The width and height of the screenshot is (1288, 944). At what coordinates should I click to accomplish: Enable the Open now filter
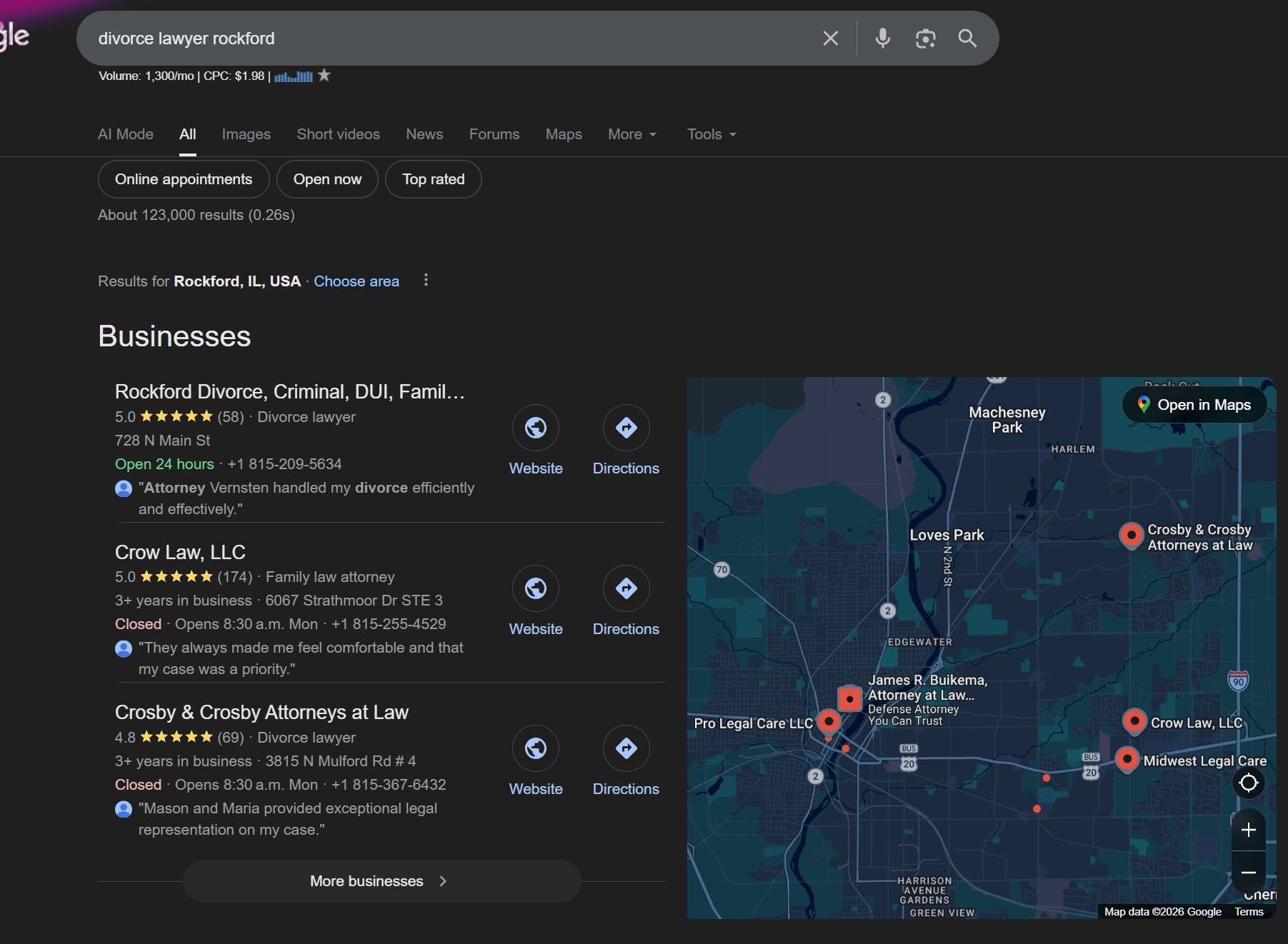(327, 179)
